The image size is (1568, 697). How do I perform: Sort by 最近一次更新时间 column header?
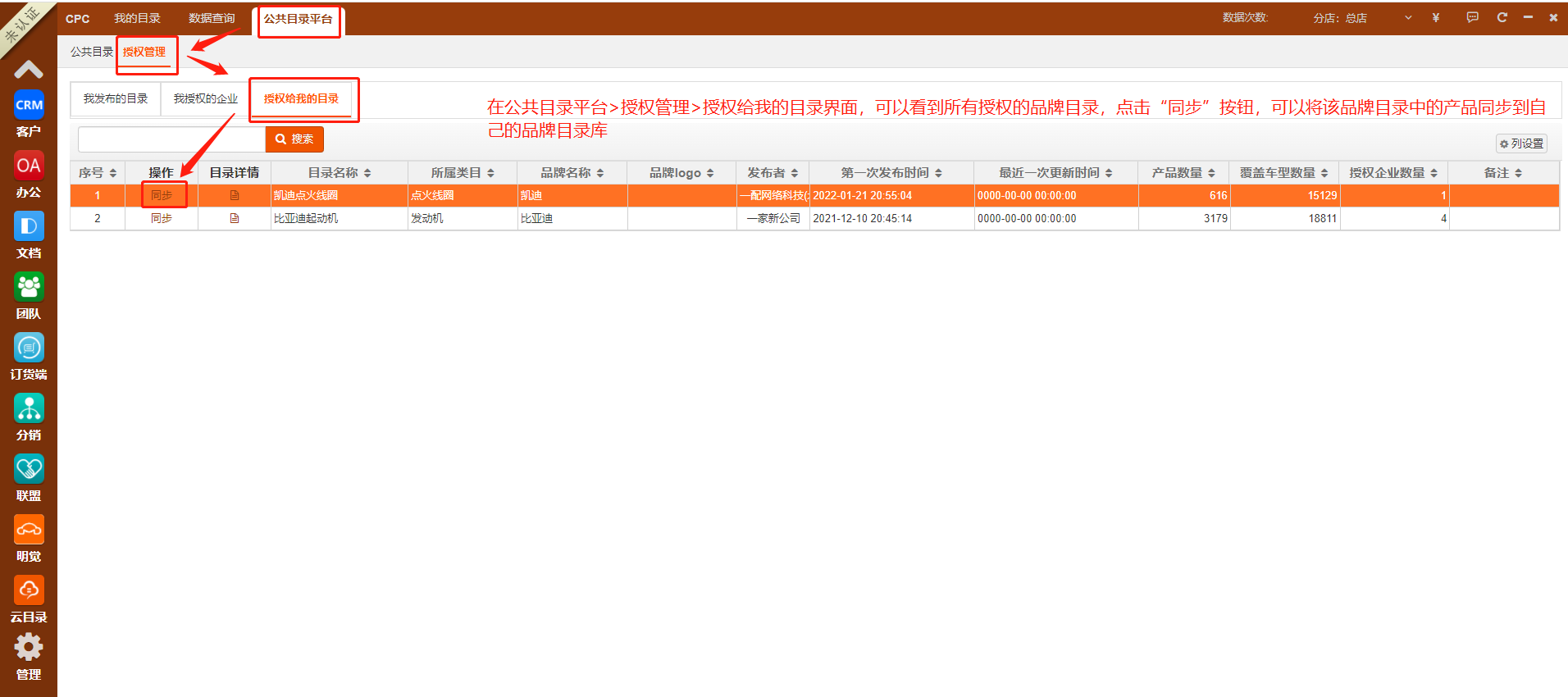point(1055,173)
